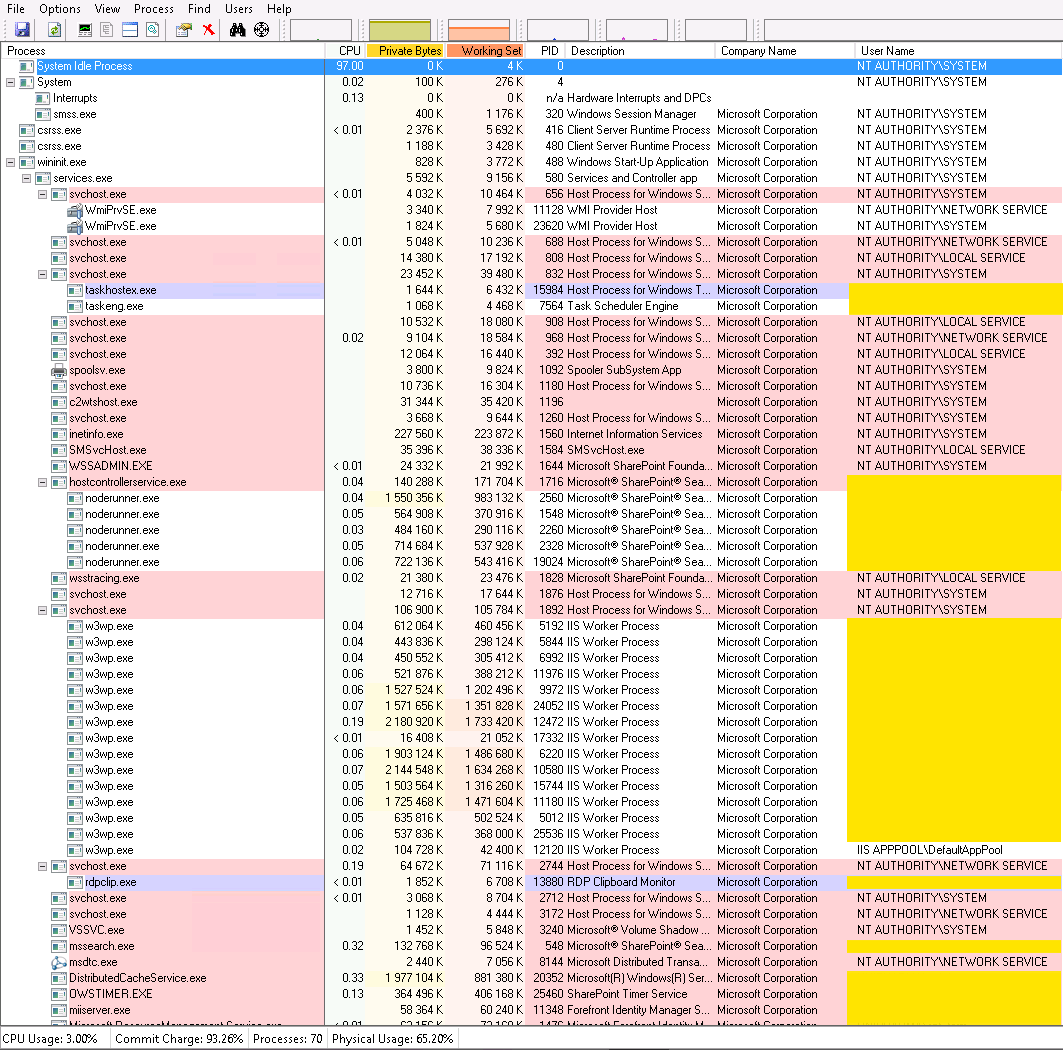The width and height of the screenshot is (1063, 1050).
Task: Click the printer icon of spoolsv.exe
Action: [59, 370]
